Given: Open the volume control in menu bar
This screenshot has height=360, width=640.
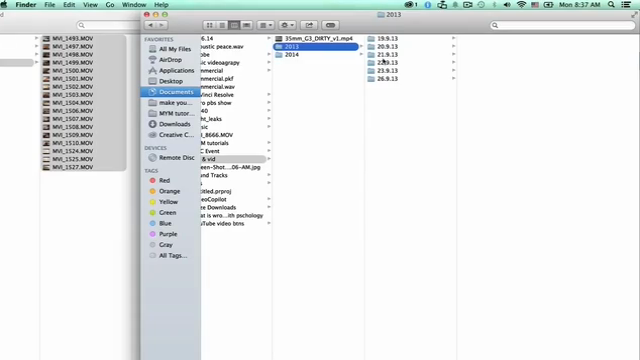Looking at the screenshot, I should pyautogui.click(x=507, y=4).
